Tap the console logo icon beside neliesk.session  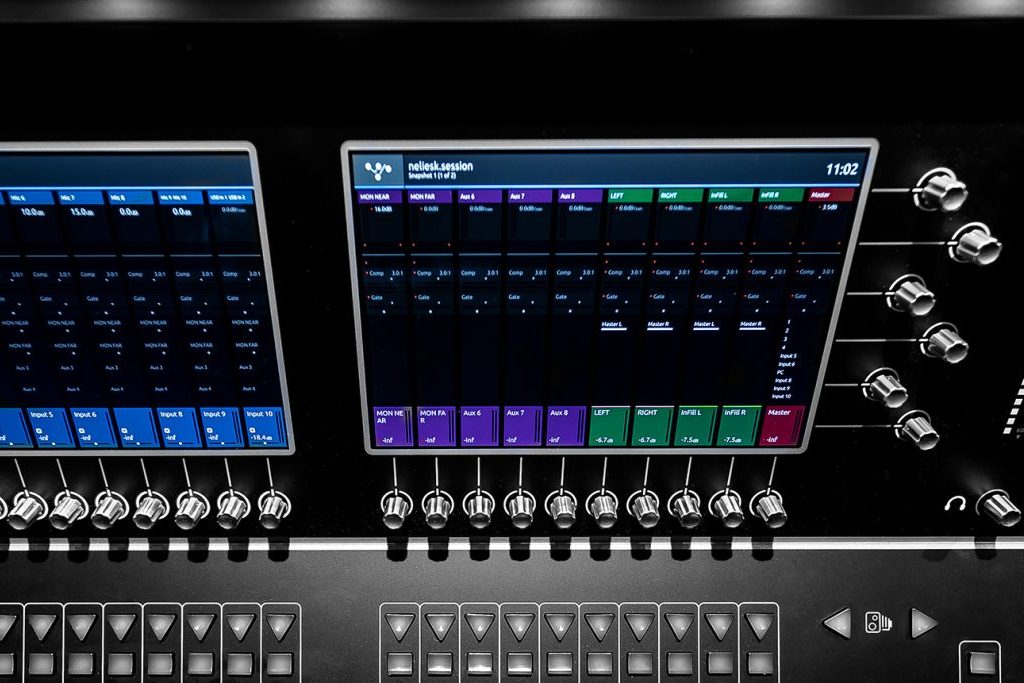tap(378, 170)
